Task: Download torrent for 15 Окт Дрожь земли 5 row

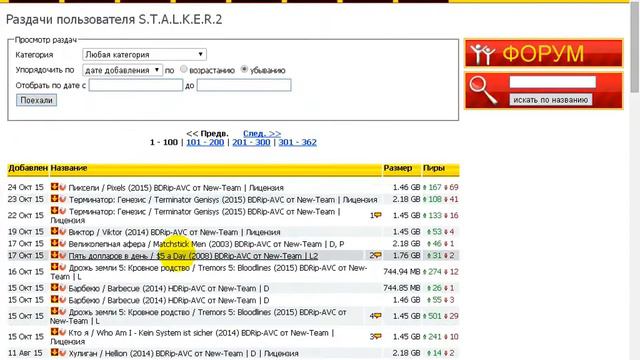Action: (x=54, y=311)
